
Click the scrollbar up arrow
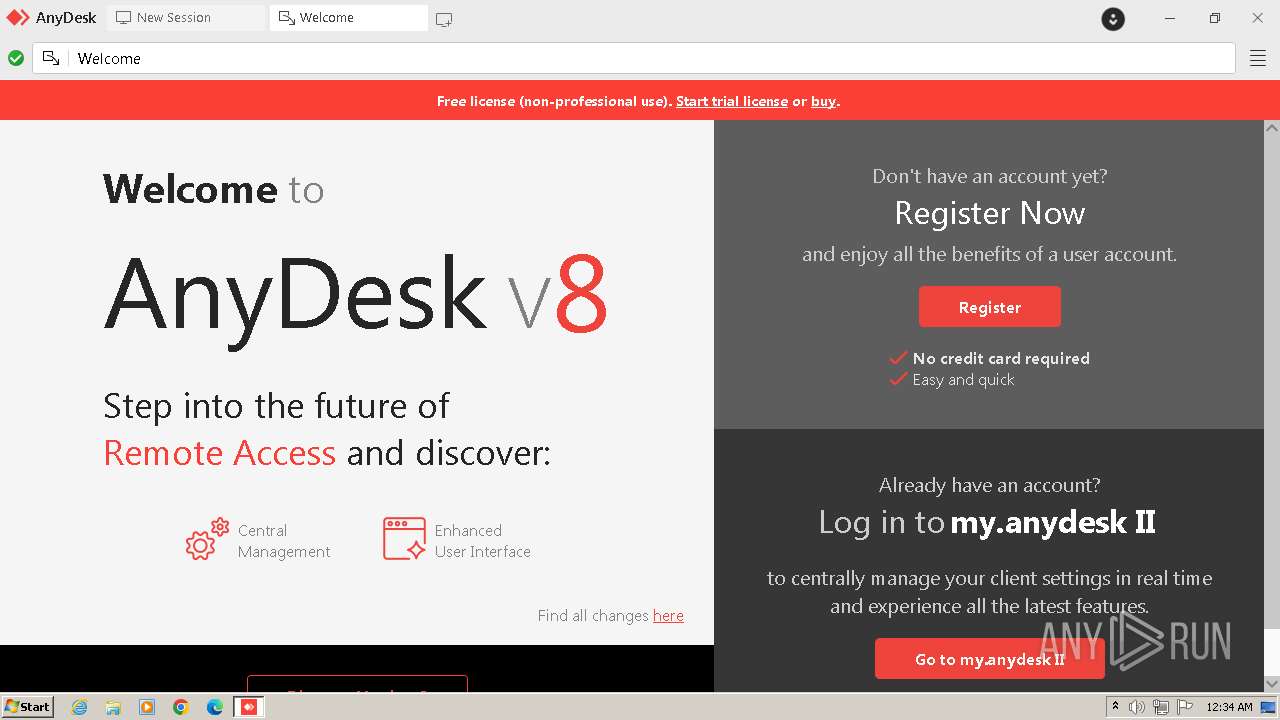click(x=1272, y=128)
